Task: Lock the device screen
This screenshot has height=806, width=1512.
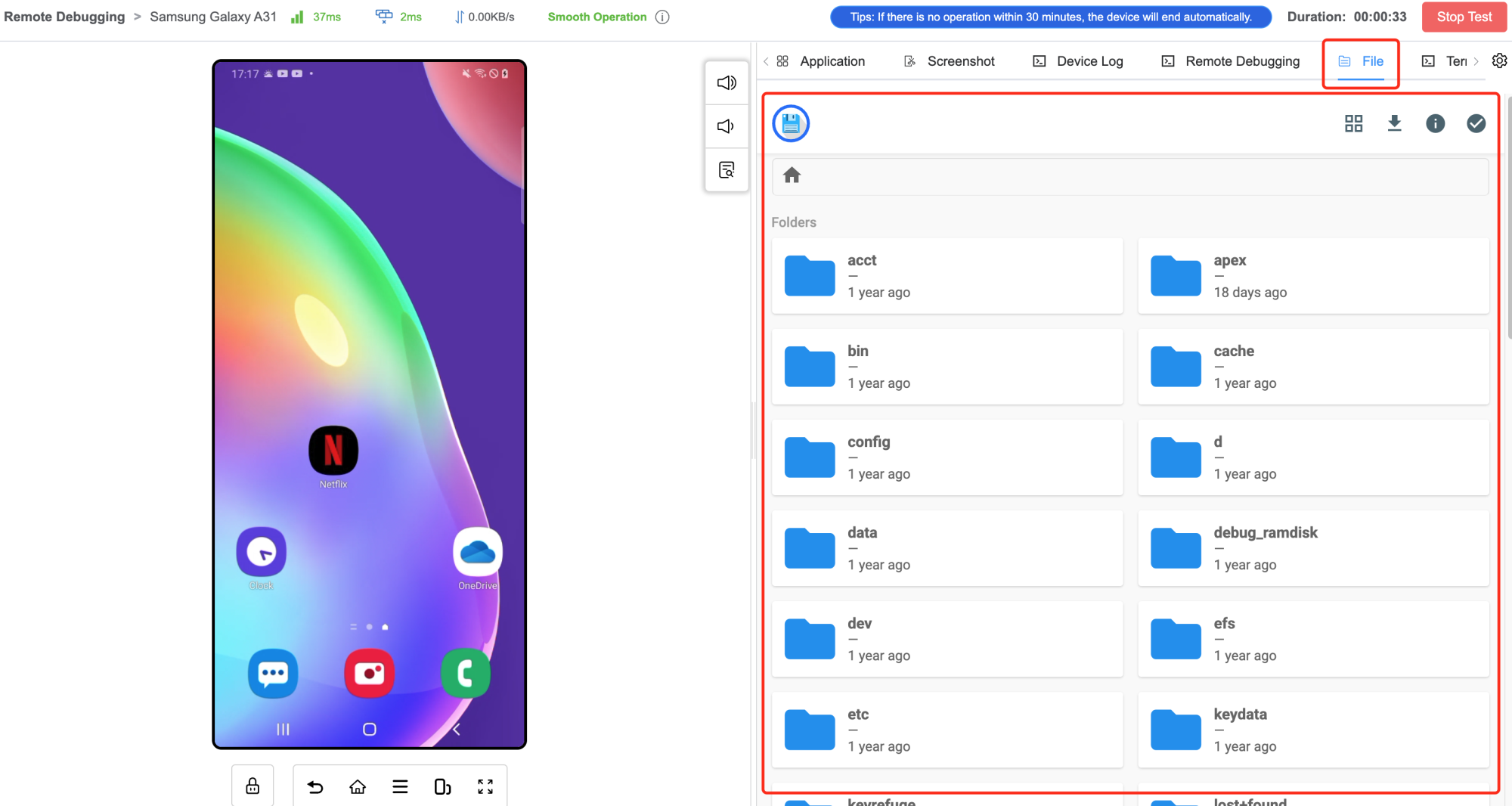Action: click(x=253, y=786)
